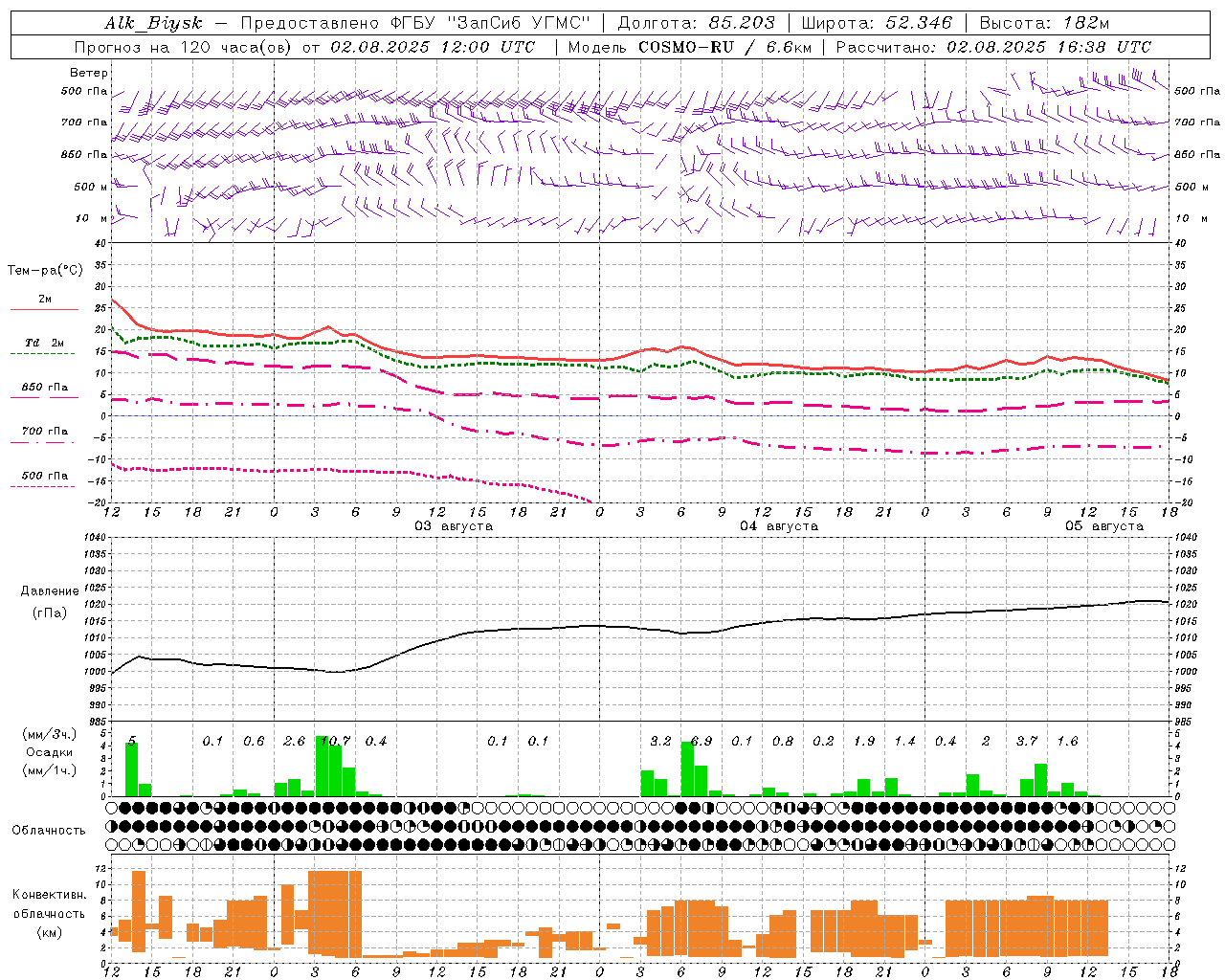Click the 3.2 precipitation total
Viewport: 1225px width, 980px height.
tap(660, 742)
